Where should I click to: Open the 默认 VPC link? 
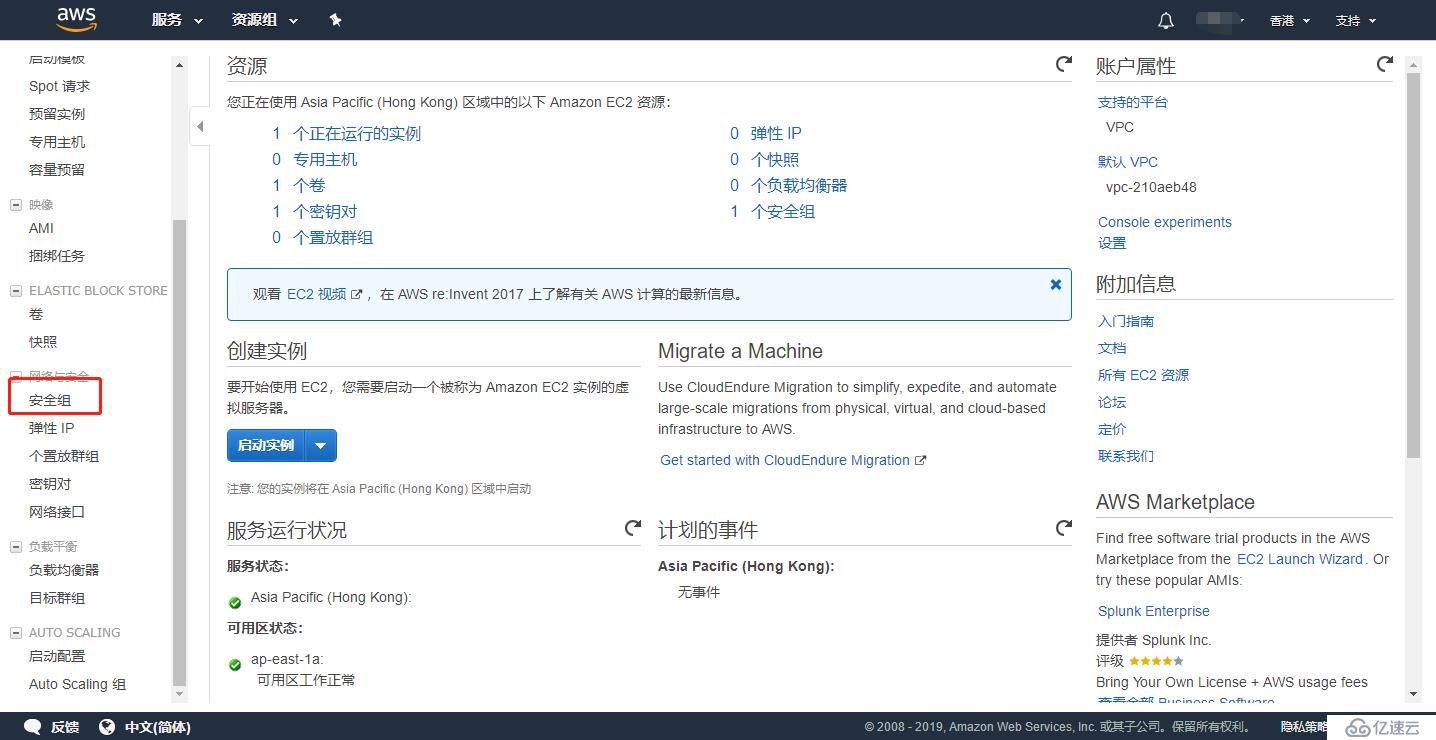click(x=1128, y=161)
